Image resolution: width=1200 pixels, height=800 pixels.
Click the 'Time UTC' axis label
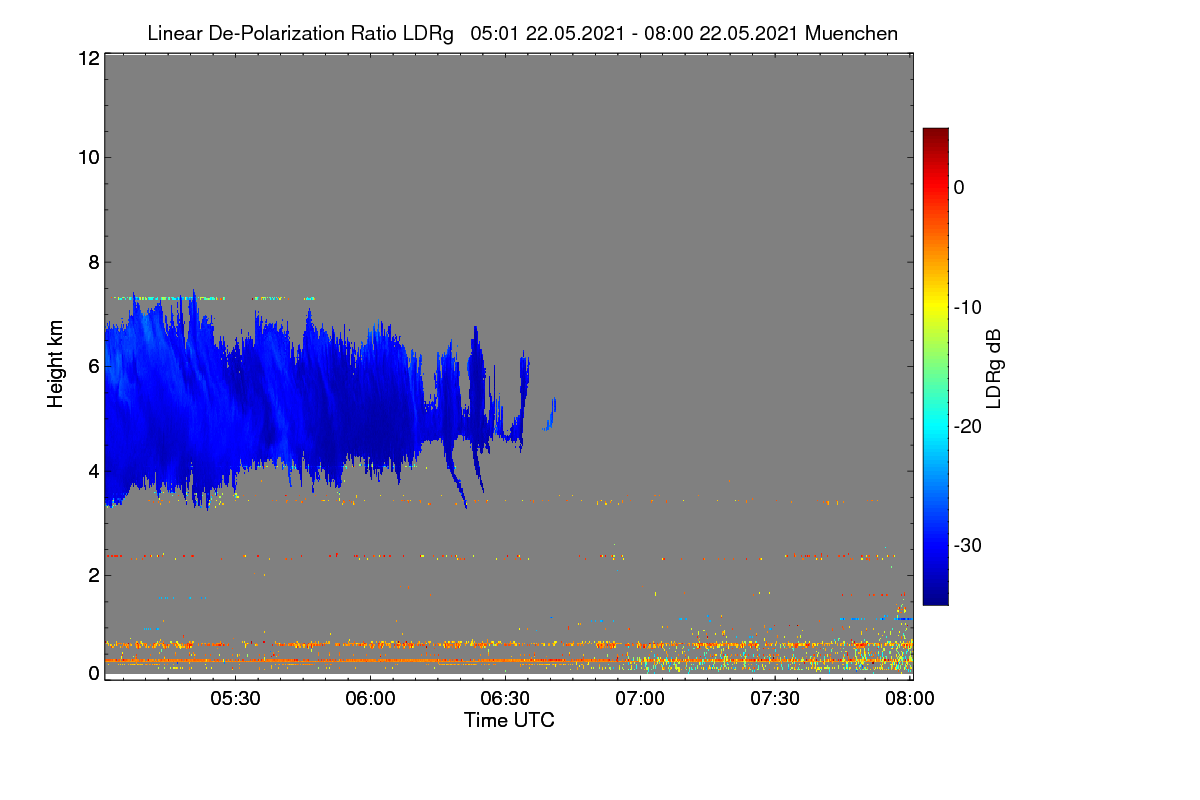click(x=509, y=720)
